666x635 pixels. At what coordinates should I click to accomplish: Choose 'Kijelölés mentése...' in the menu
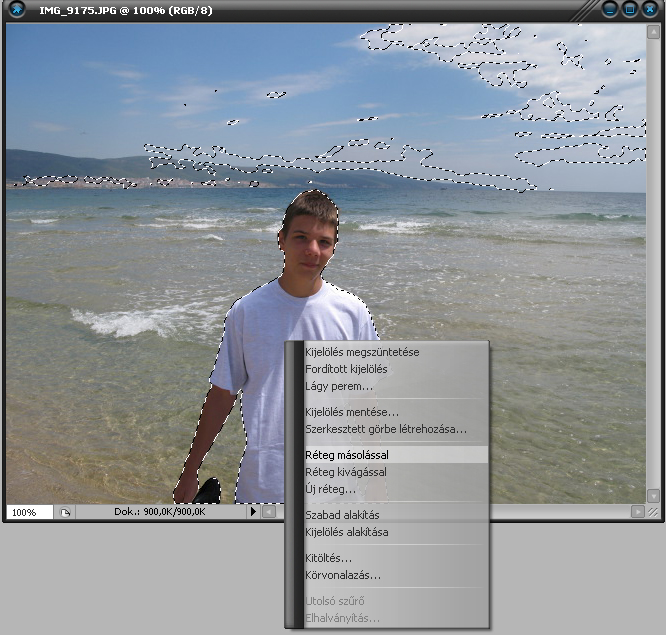click(x=351, y=412)
